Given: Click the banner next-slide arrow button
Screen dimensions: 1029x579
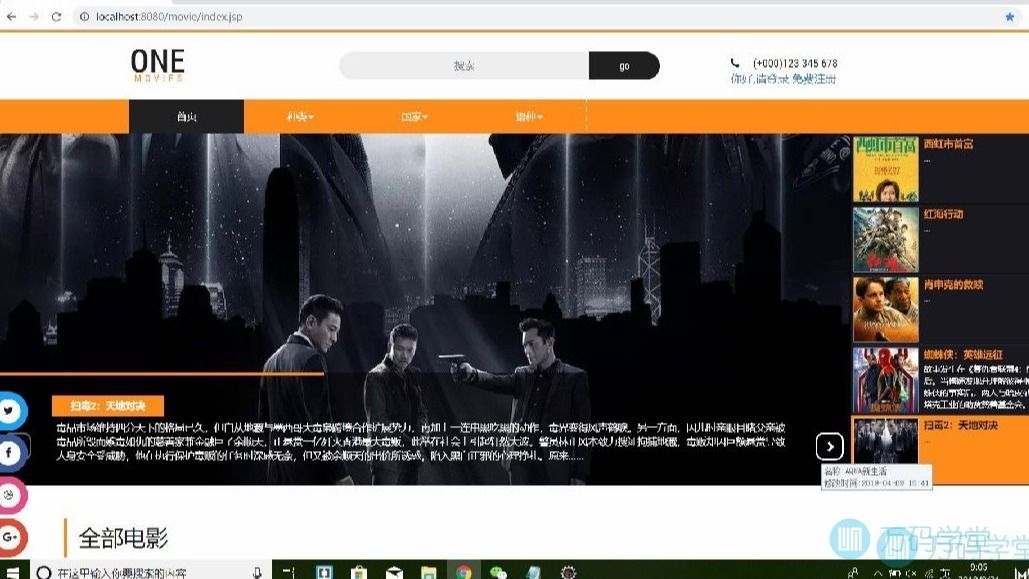Looking at the screenshot, I should [830, 446].
